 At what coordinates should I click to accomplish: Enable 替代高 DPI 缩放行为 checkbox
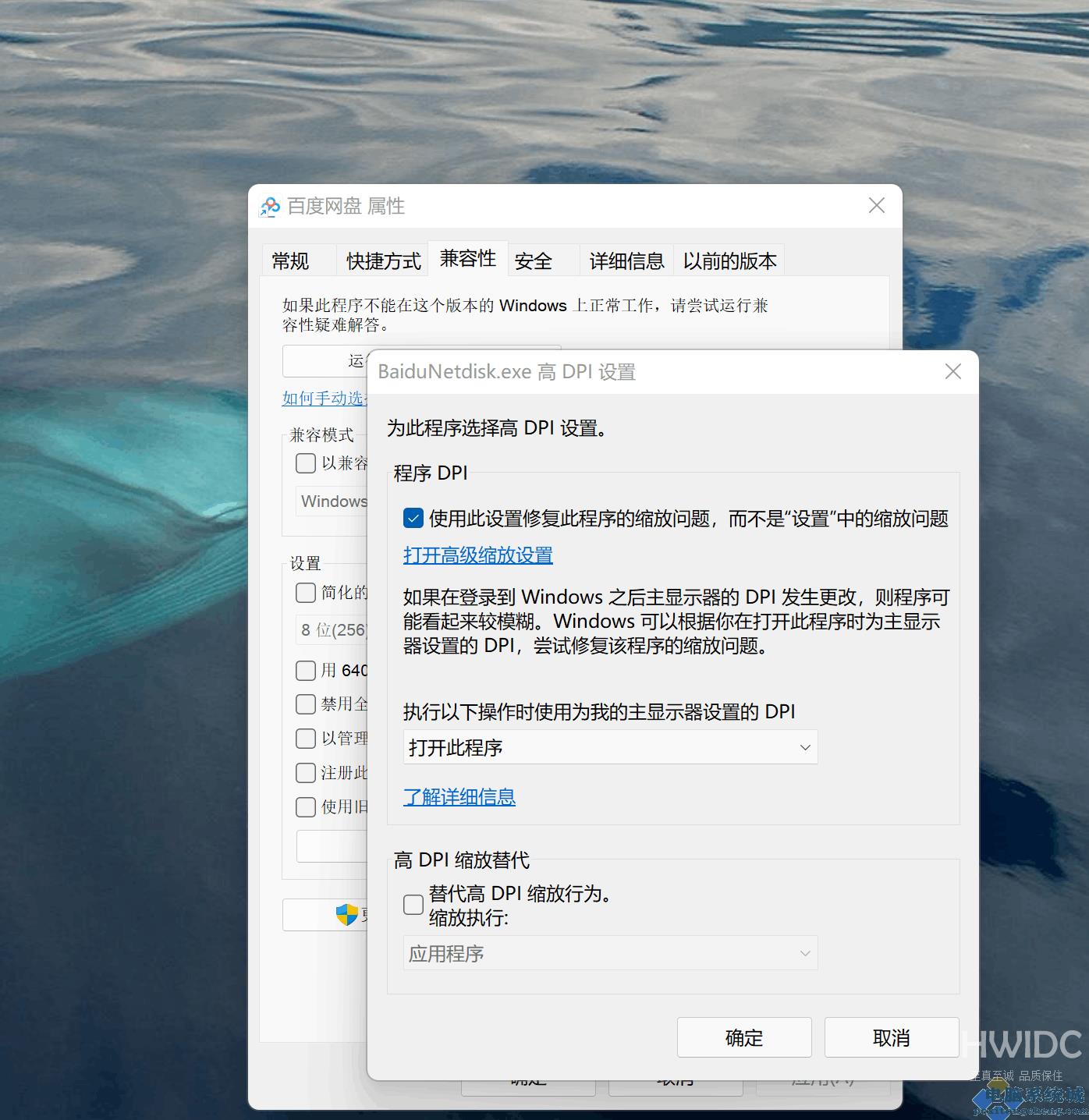(413, 905)
